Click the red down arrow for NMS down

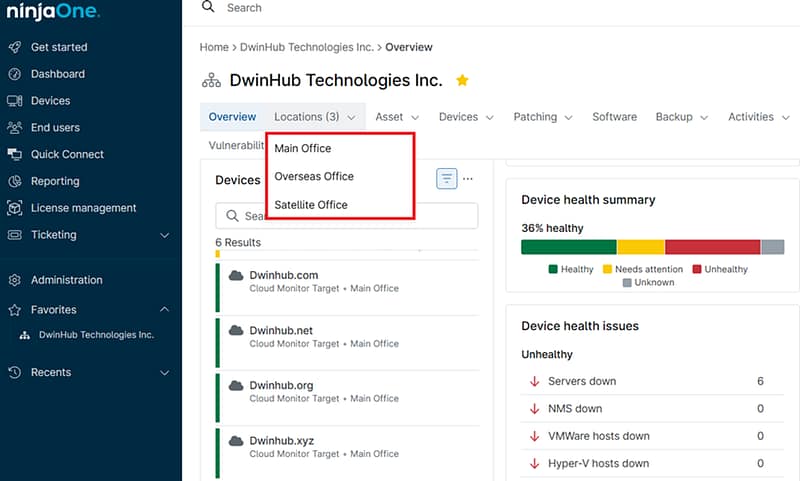[534, 409]
